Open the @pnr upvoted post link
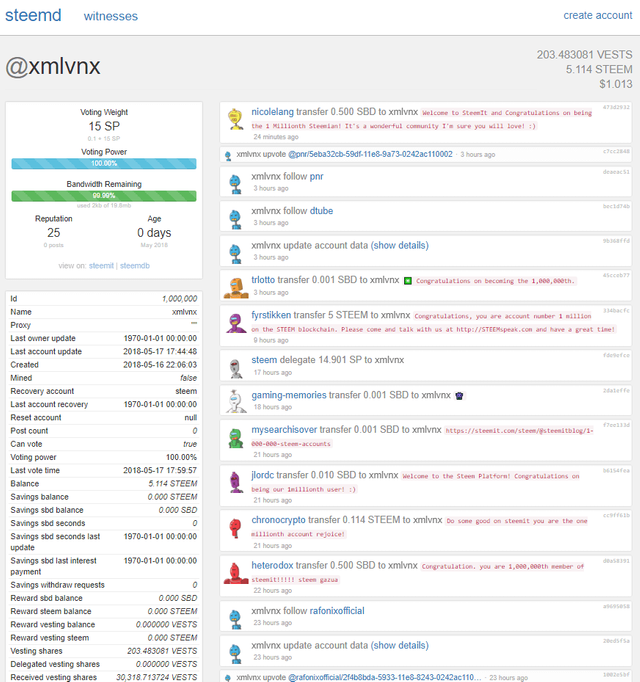 (x=370, y=154)
